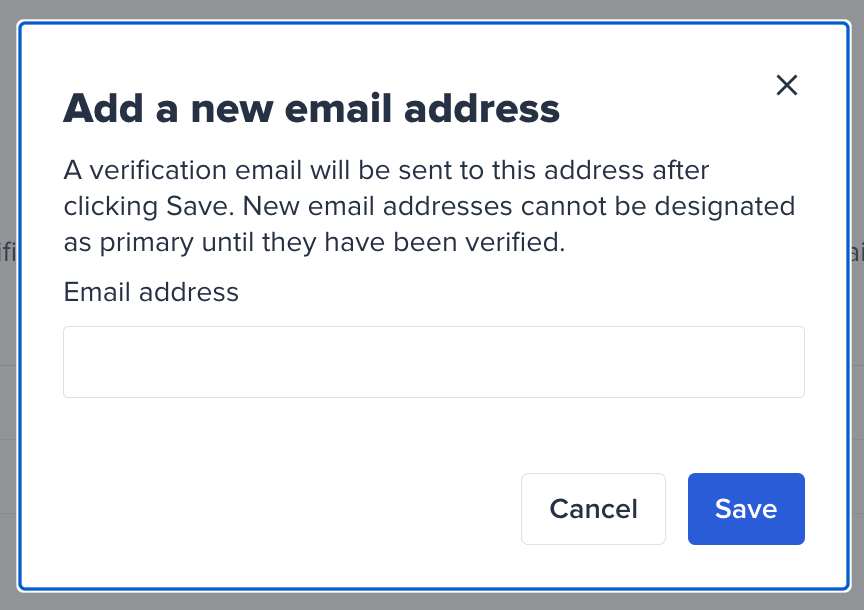Confirm with the blue Save button
This screenshot has height=610, width=864.
(x=746, y=509)
